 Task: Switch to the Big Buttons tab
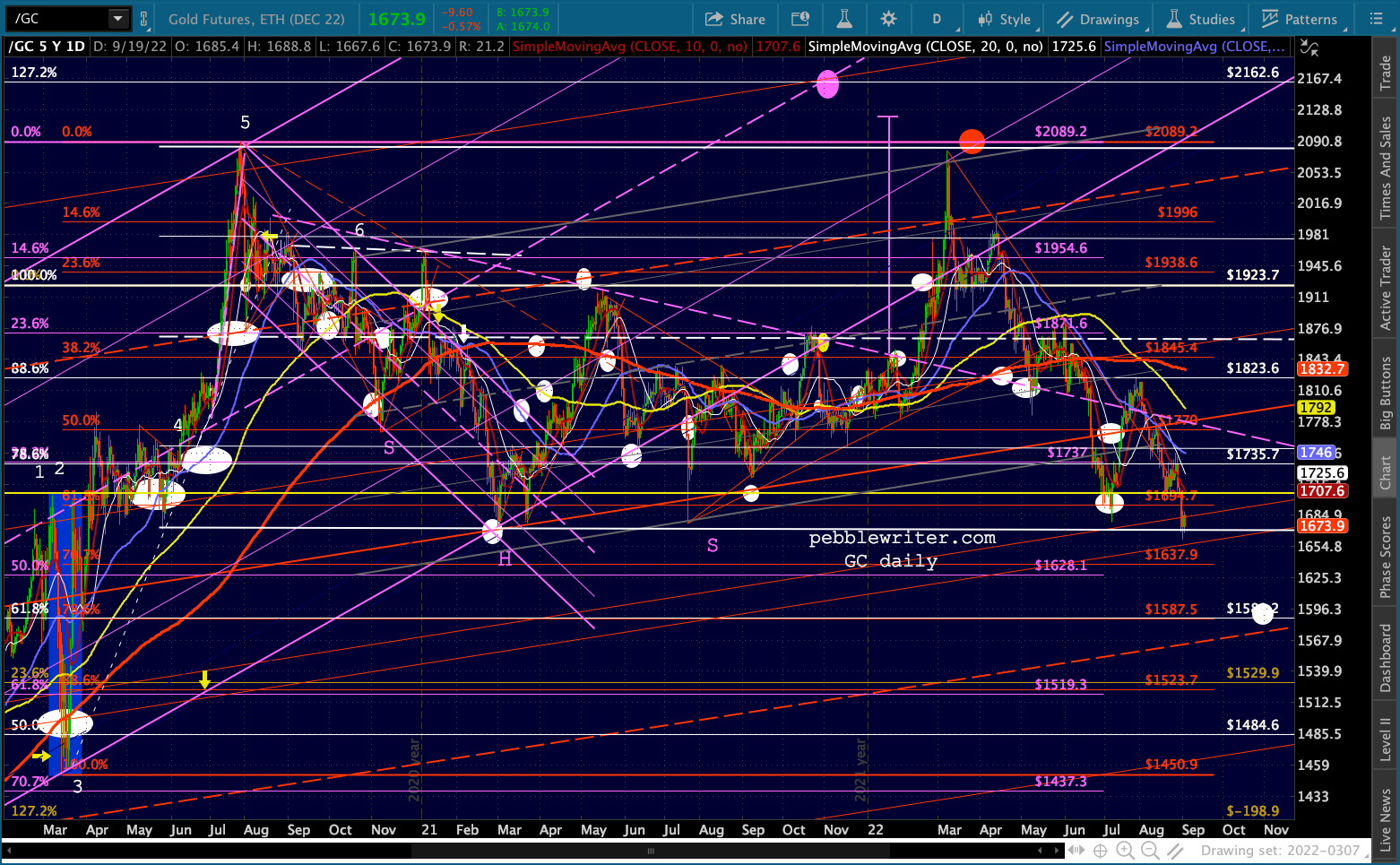coord(1386,393)
